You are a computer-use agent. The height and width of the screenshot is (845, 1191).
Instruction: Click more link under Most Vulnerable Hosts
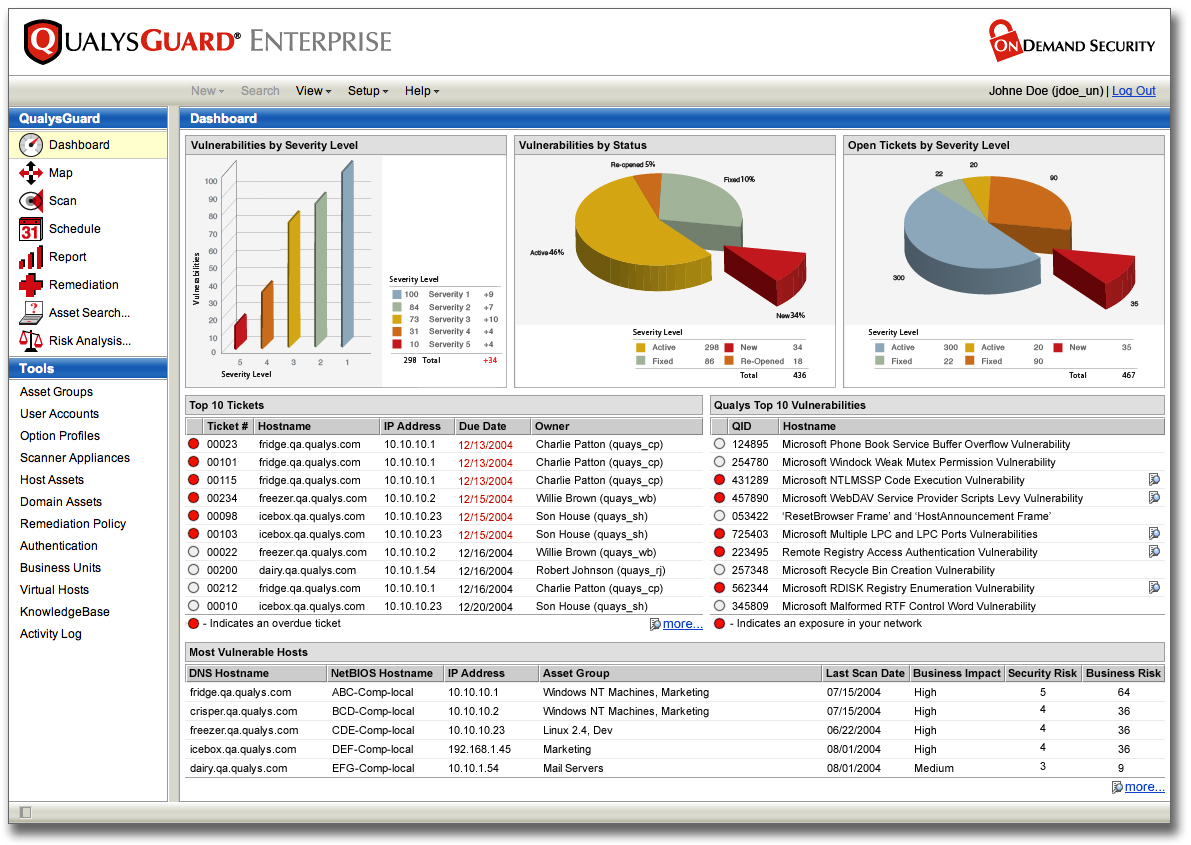(1144, 787)
